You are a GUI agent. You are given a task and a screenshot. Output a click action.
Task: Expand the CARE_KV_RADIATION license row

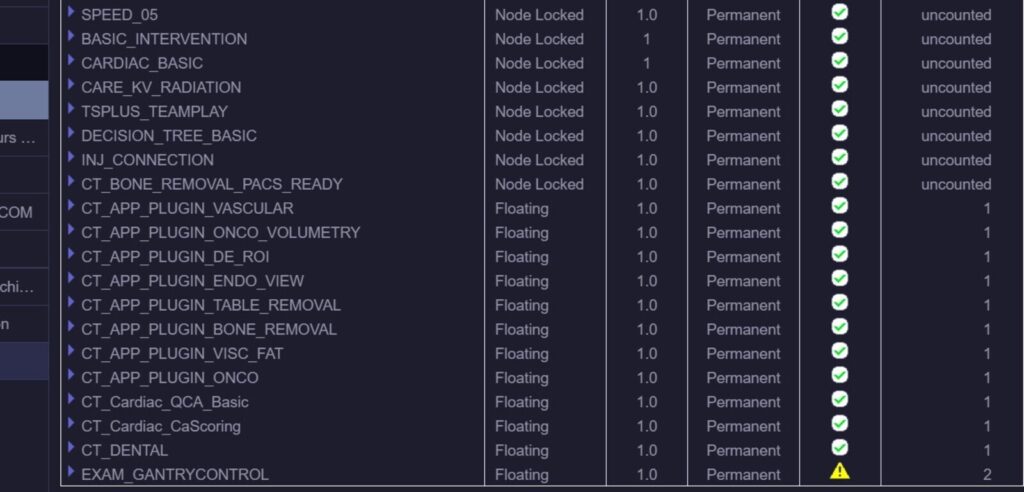(71, 84)
